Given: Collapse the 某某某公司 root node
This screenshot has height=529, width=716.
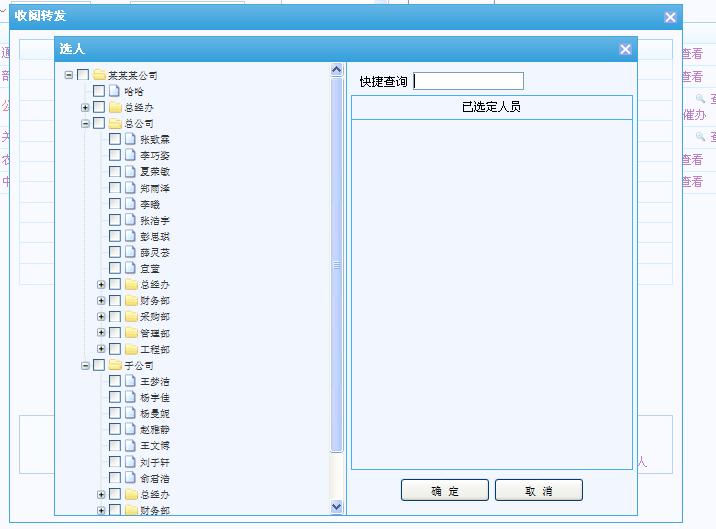Looking at the screenshot, I should coord(69,75).
